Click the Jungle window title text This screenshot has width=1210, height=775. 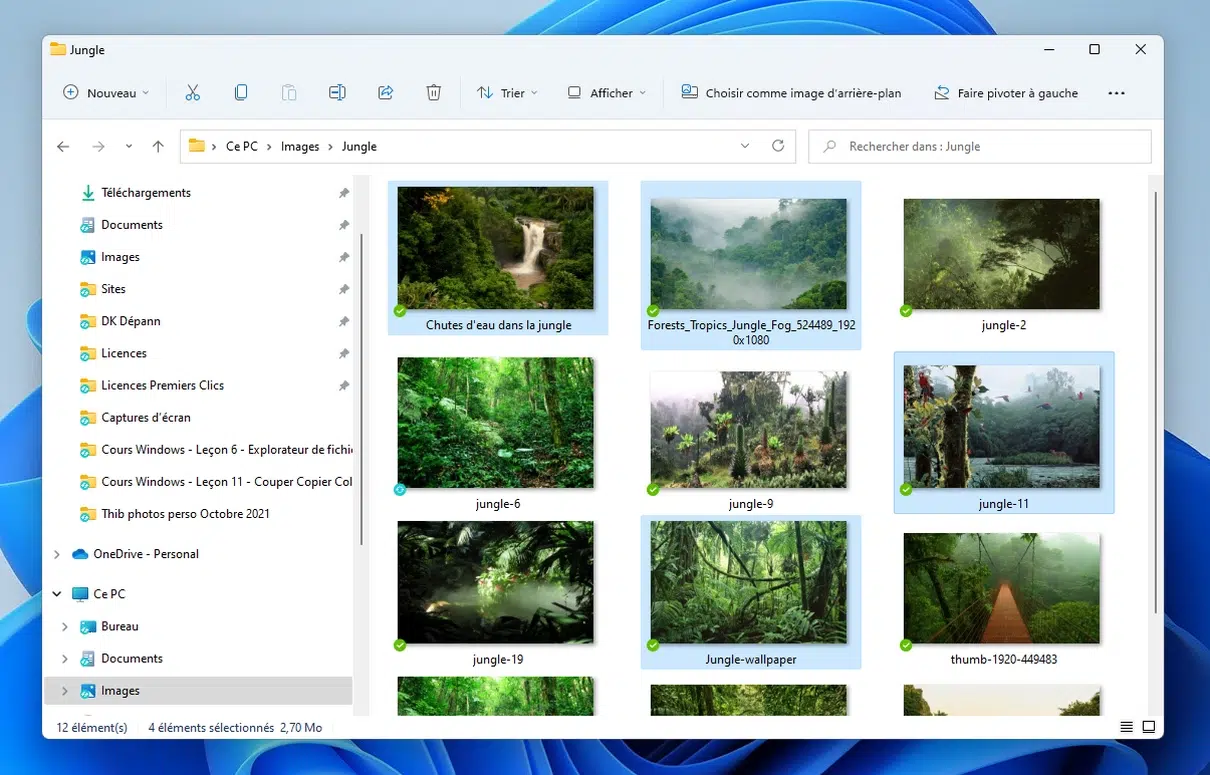[87, 50]
